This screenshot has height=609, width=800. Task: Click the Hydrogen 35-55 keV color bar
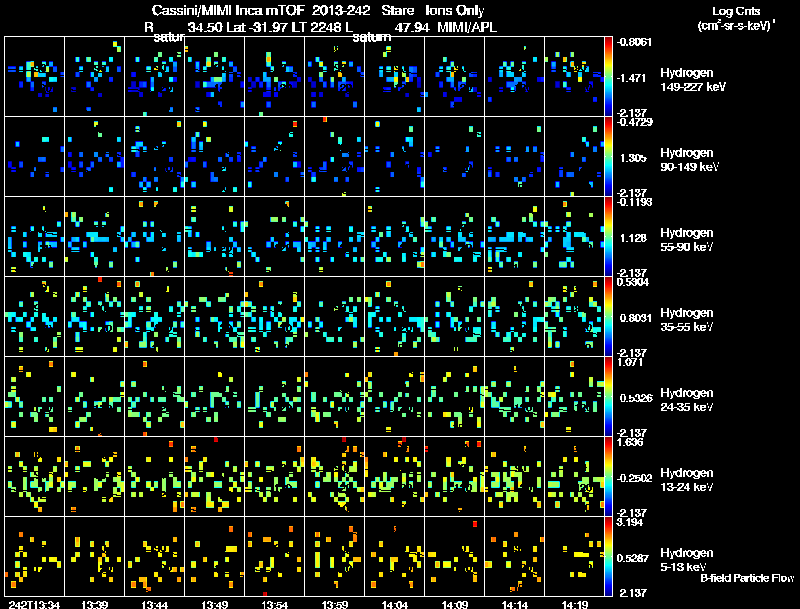[x=608, y=317]
